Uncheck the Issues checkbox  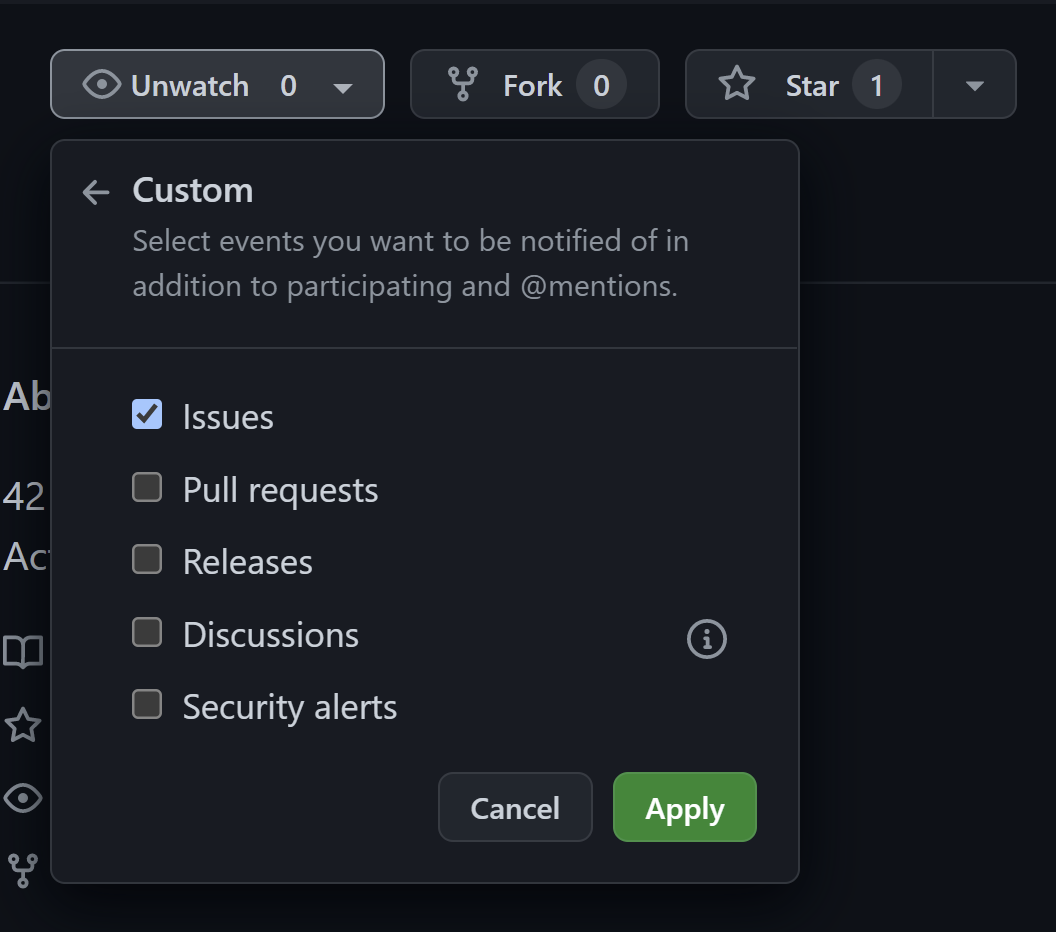pos(147,415)
